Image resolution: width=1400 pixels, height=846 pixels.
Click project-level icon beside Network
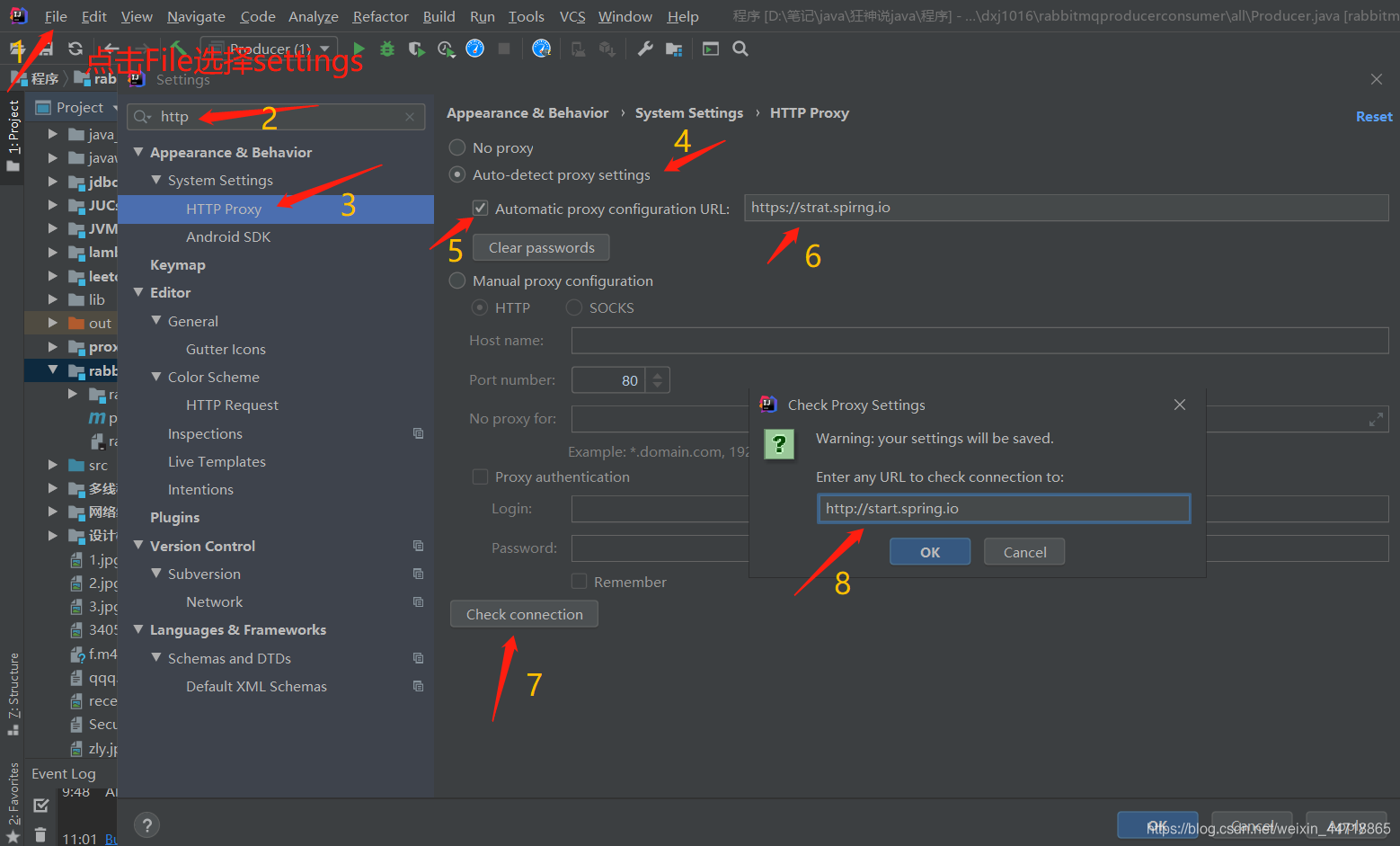click(x=418, y=601)
